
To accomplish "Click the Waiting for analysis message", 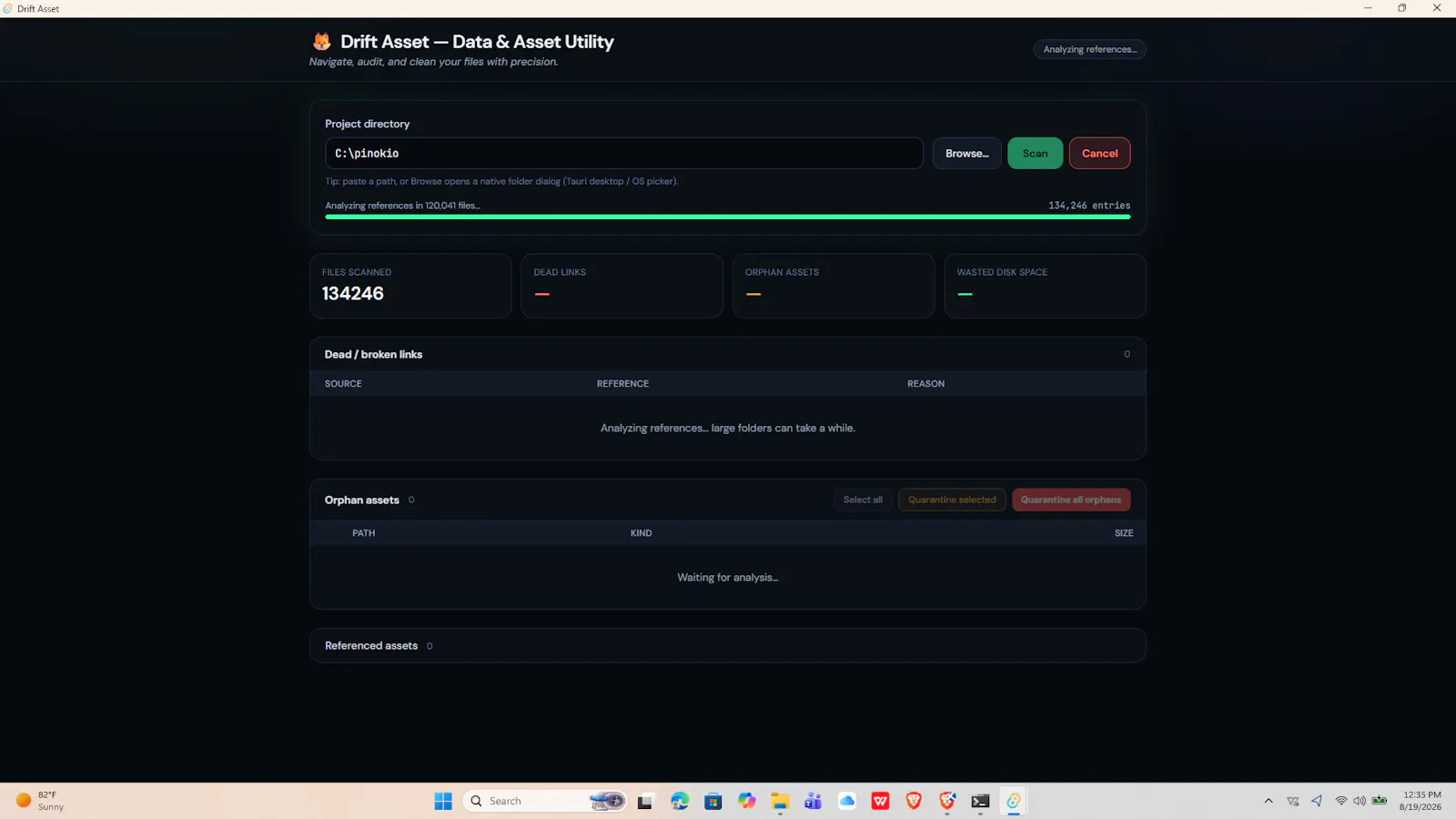I will pos(727,577).
